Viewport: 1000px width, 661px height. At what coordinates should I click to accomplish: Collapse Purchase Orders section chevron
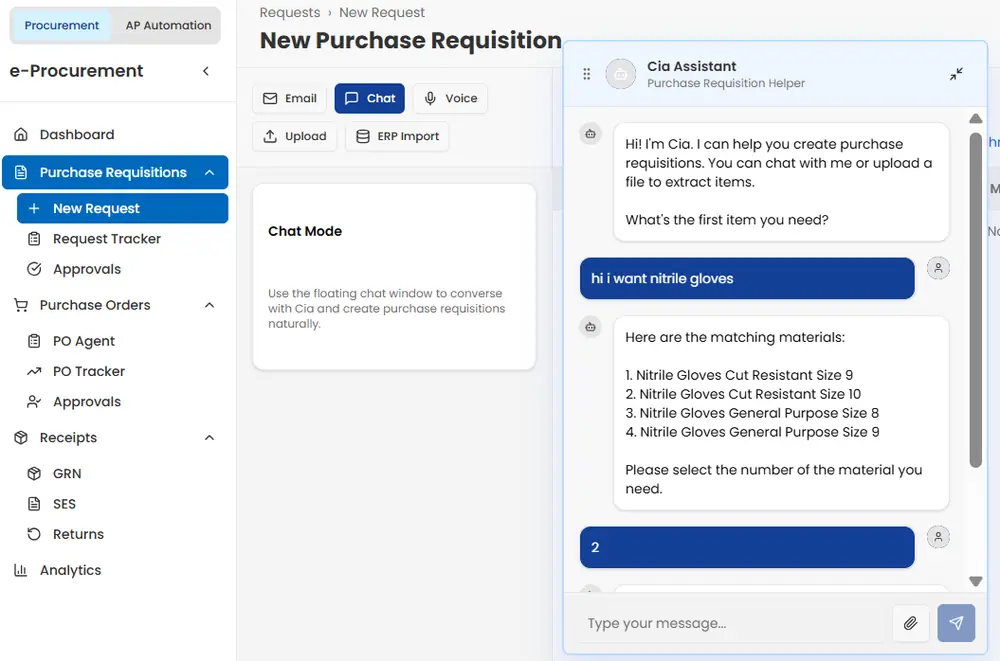(x=209, y=305)
